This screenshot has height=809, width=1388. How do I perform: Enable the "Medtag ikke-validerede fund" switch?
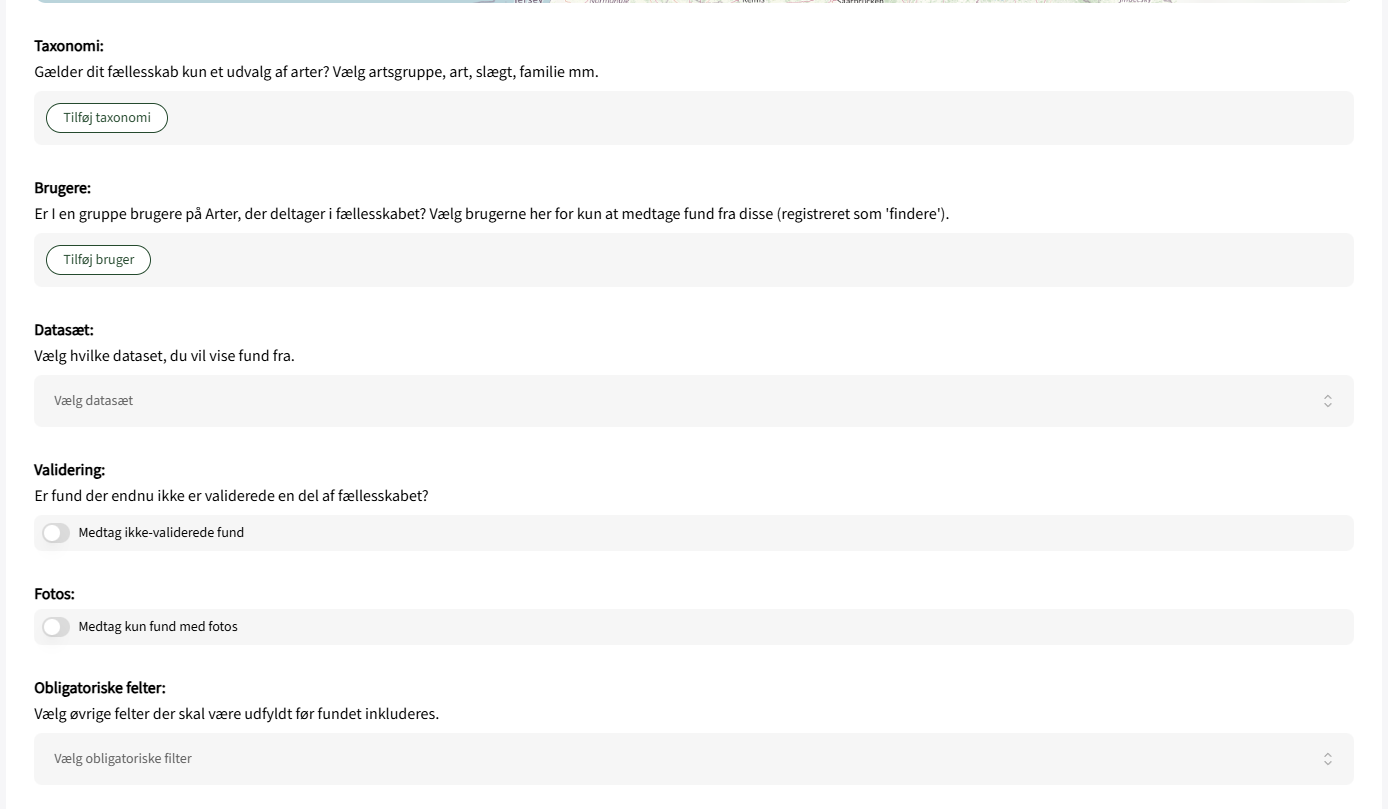(x=56, y=533)
